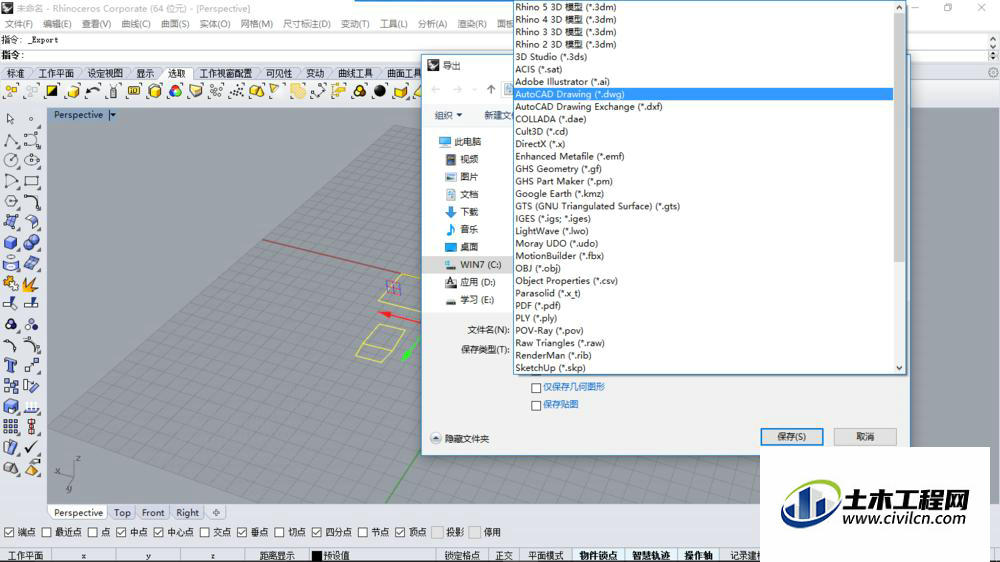Toggle 正交 in status bar
This screenshot has height=562, width=1000.
point(504,556)
